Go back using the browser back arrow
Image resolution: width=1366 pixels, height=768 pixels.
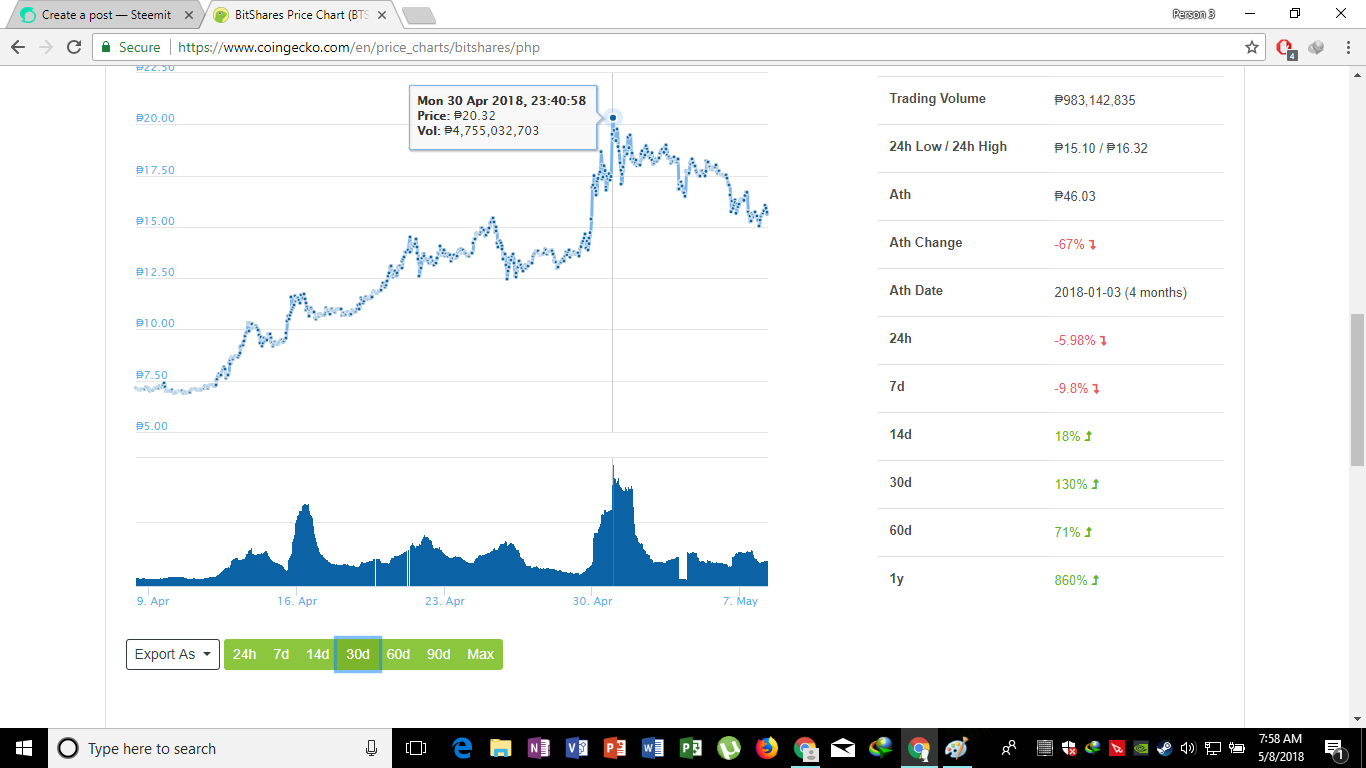(17, 47)
